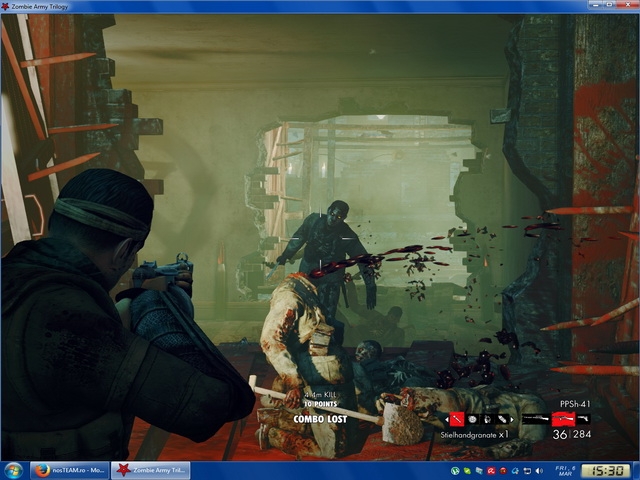Open the Windows Start menu orb
Viewport: 640px width, 480px height.
(14, 471)
